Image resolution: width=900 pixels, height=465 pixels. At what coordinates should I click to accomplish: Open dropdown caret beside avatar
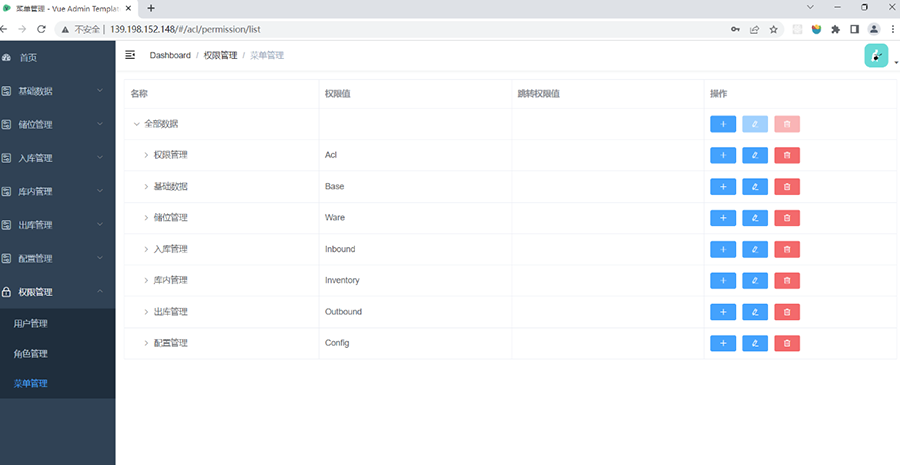896,63
